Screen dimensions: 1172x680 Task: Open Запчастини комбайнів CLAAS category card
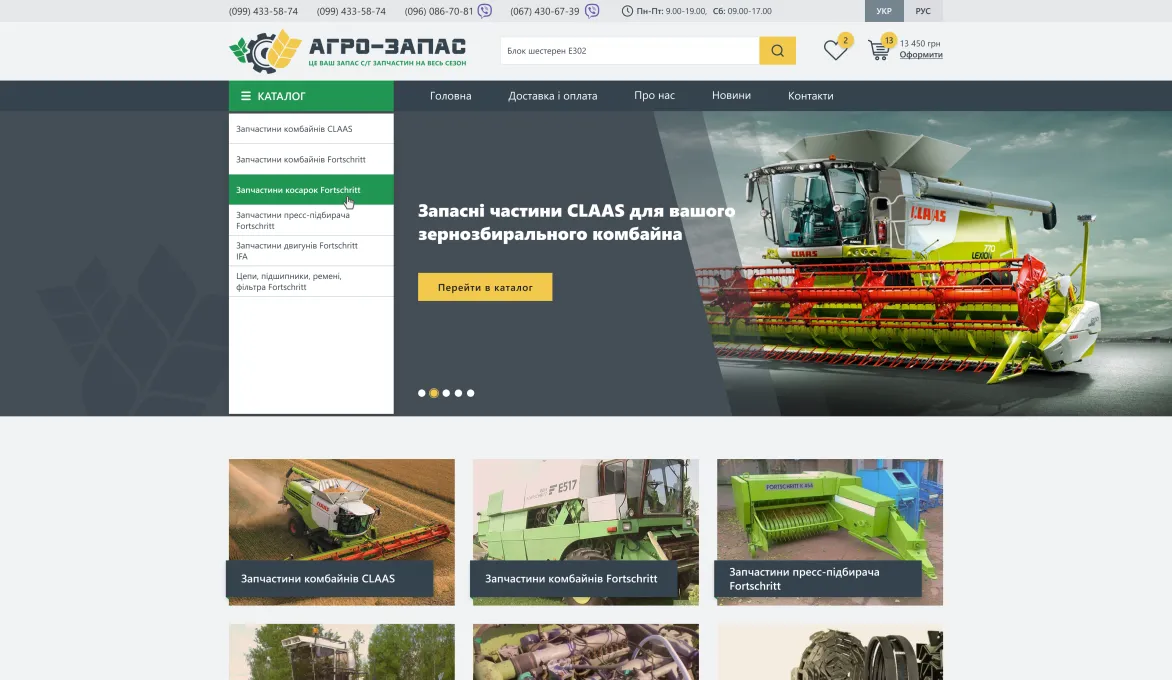click(x=342, y=532)
